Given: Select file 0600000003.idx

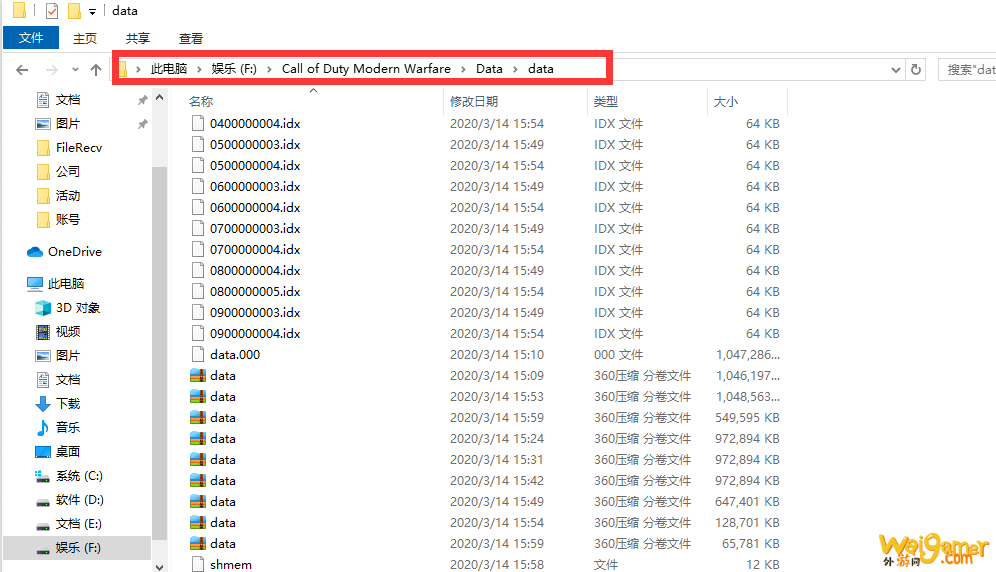Looking at the screenshot, I should point(255,186).
